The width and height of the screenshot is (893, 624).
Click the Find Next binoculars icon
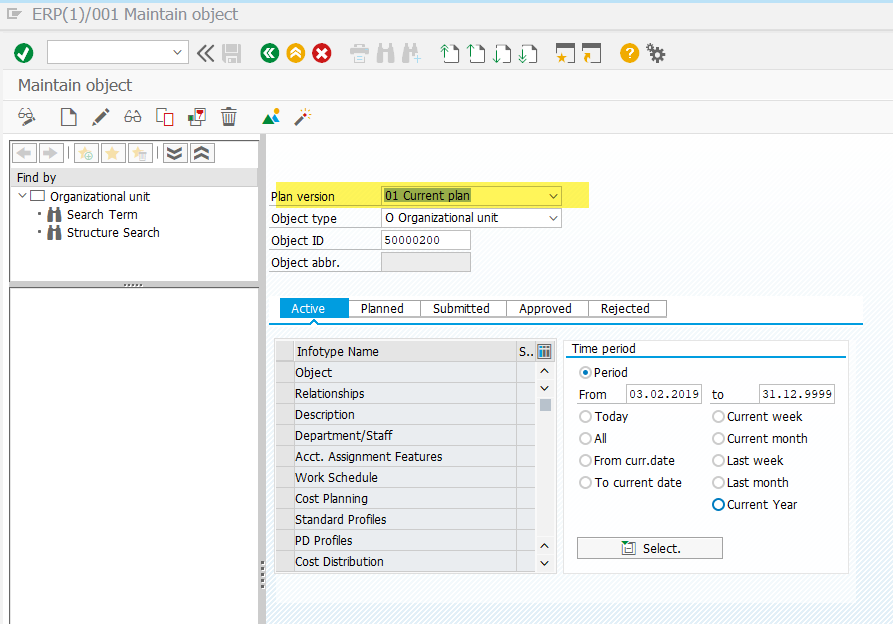pyautogui.click(x=411, y=54)
